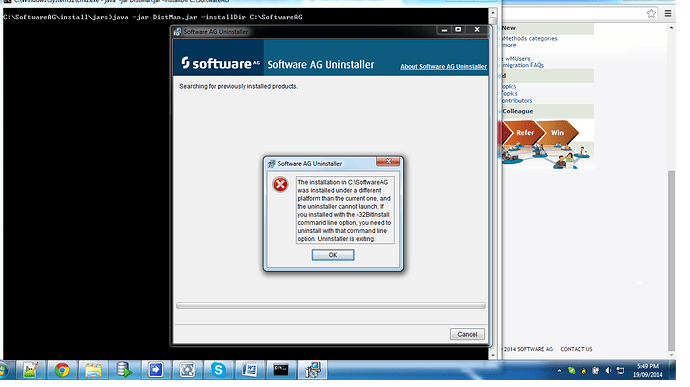Open the migration FAQs link
This screenshot has width=690, height=387.
(x=523, y=65)
